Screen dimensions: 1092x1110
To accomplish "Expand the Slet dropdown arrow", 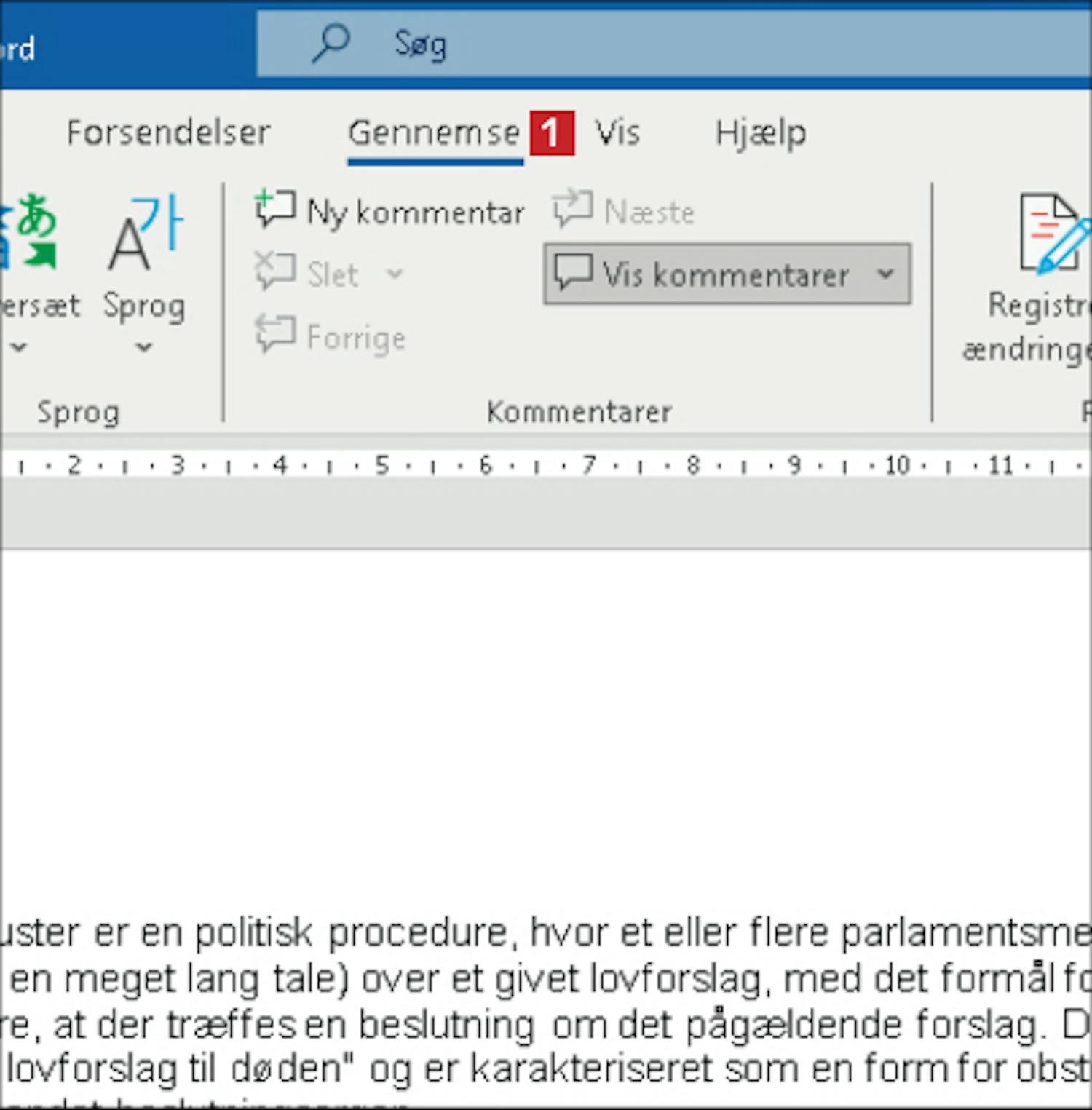I will (x=394, y=274).
